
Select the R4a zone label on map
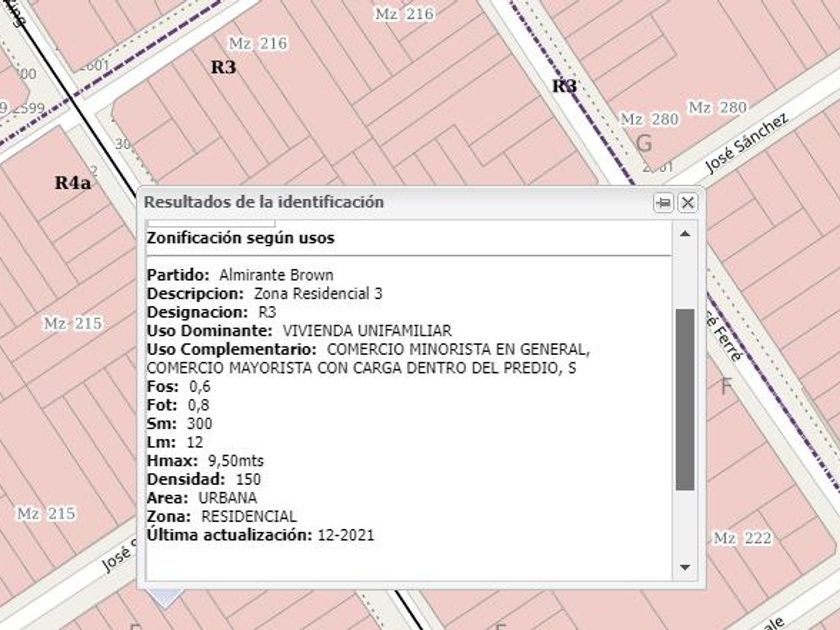pos(73,183)
